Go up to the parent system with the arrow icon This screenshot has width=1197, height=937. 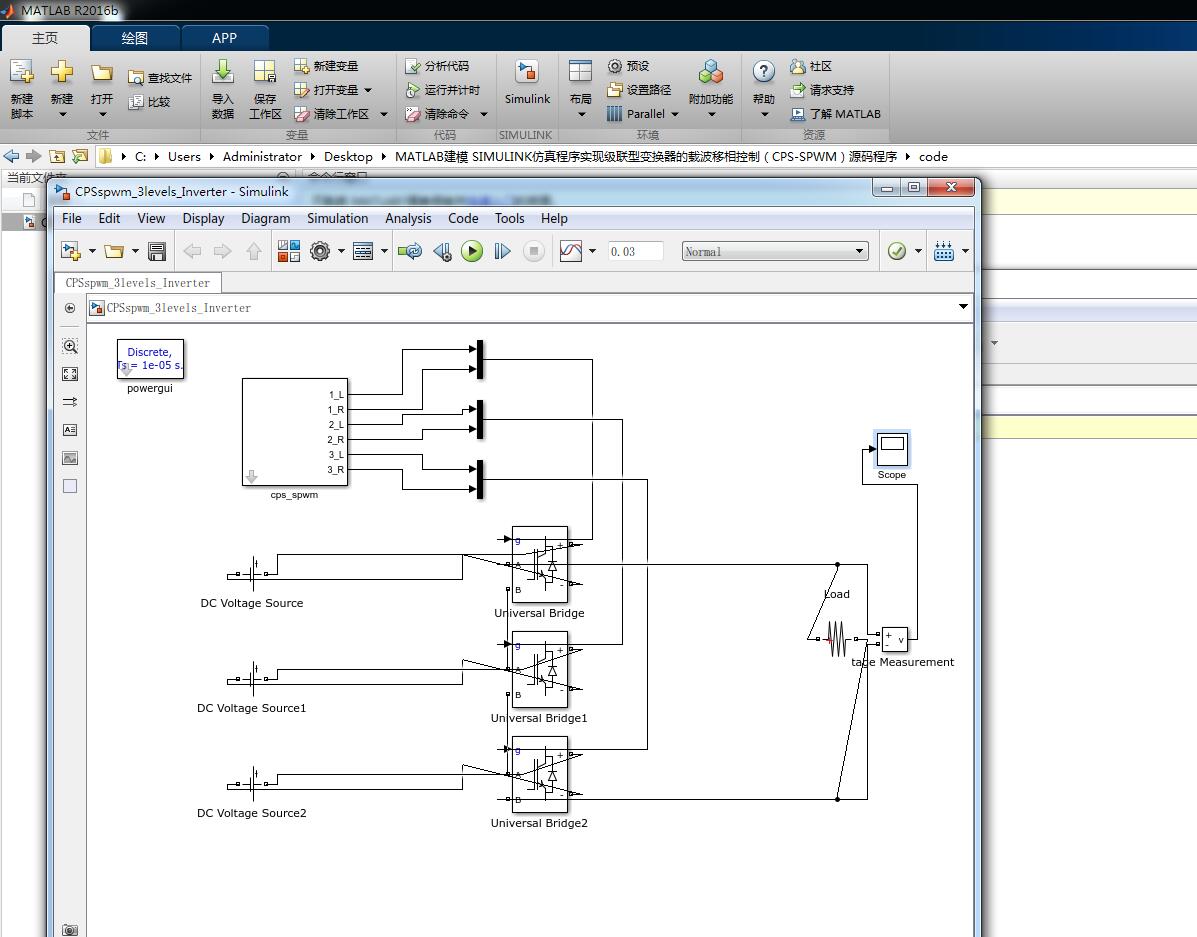tap(253, 251)
